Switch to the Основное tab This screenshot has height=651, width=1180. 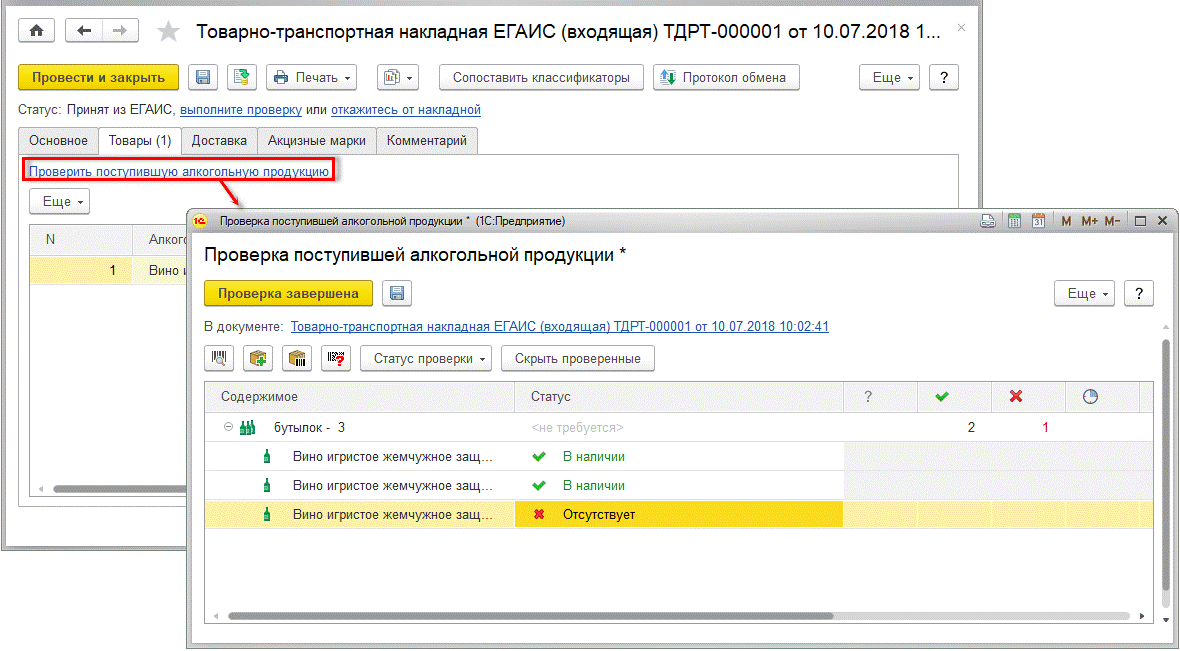(59, 141)
